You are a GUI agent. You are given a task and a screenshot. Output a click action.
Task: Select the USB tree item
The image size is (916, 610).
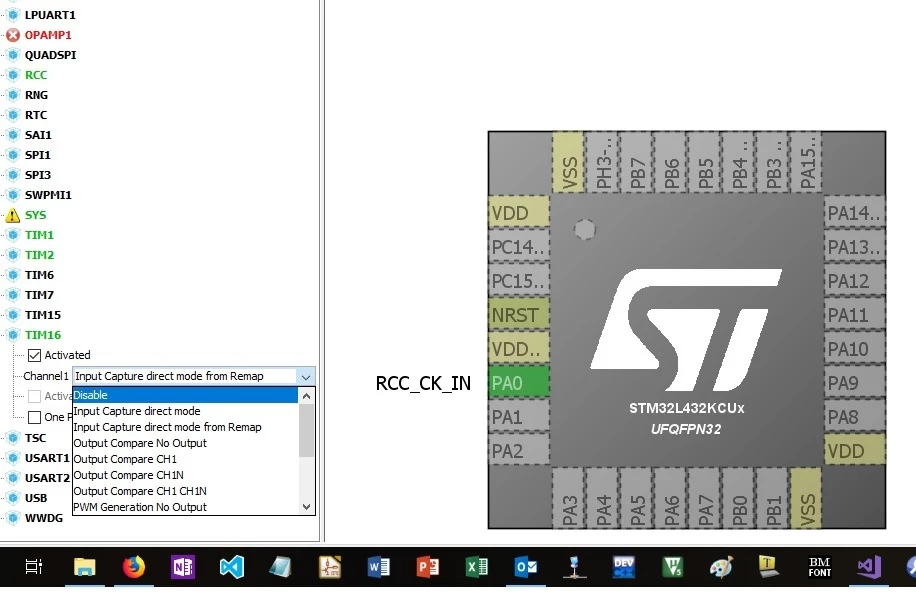pos(36,498)
